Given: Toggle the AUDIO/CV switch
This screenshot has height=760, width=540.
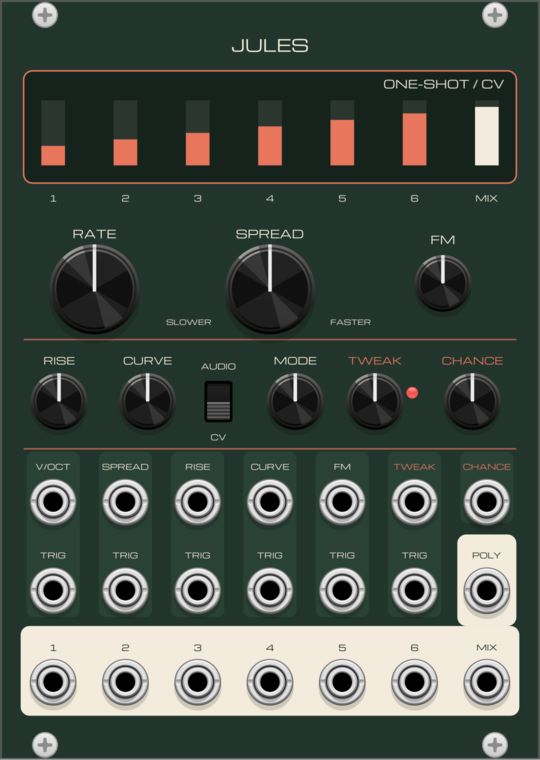Looking at the screenshot, I should pyautogui.click(x=218, y=401).
